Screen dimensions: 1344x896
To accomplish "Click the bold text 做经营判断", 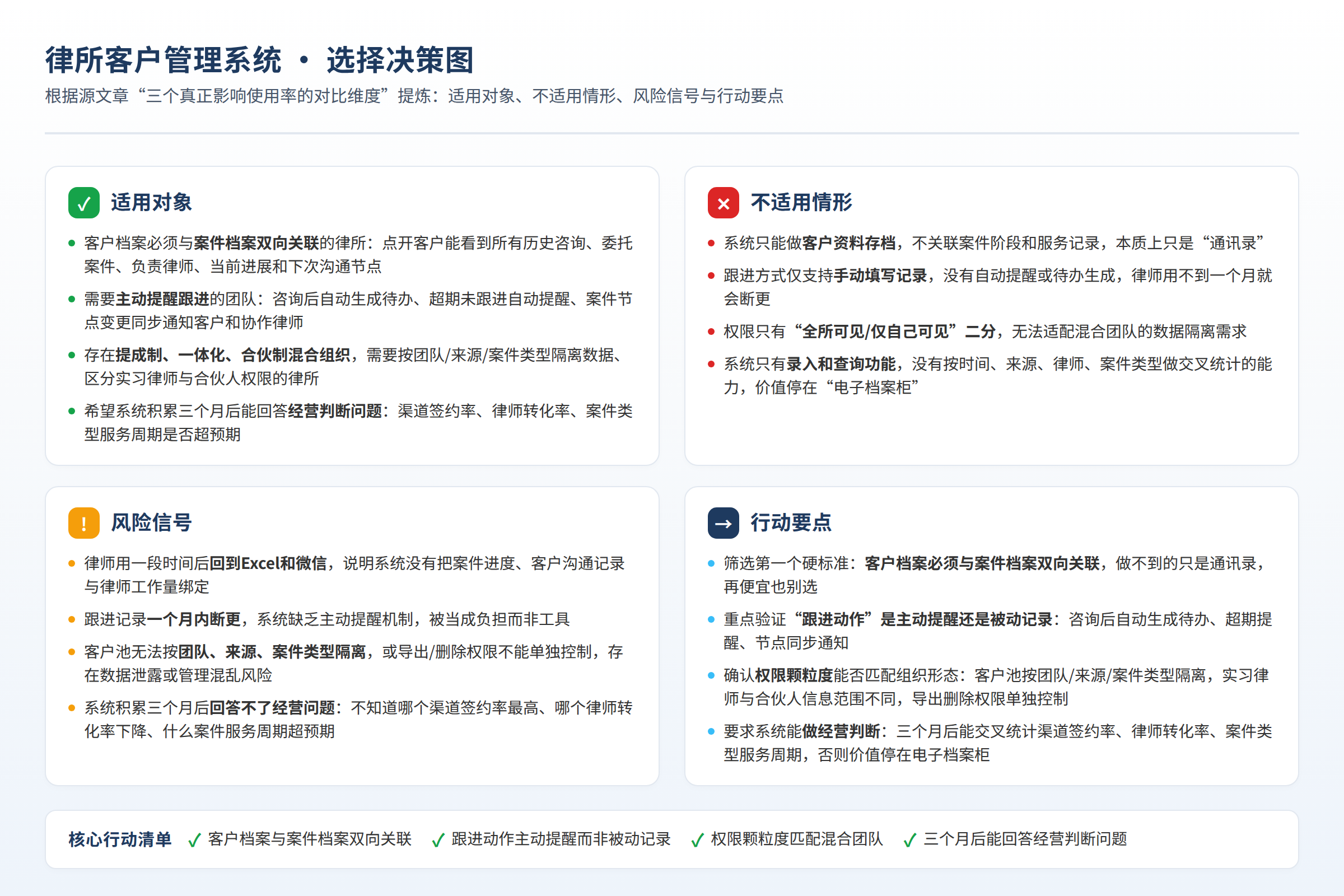I will 841,731.
